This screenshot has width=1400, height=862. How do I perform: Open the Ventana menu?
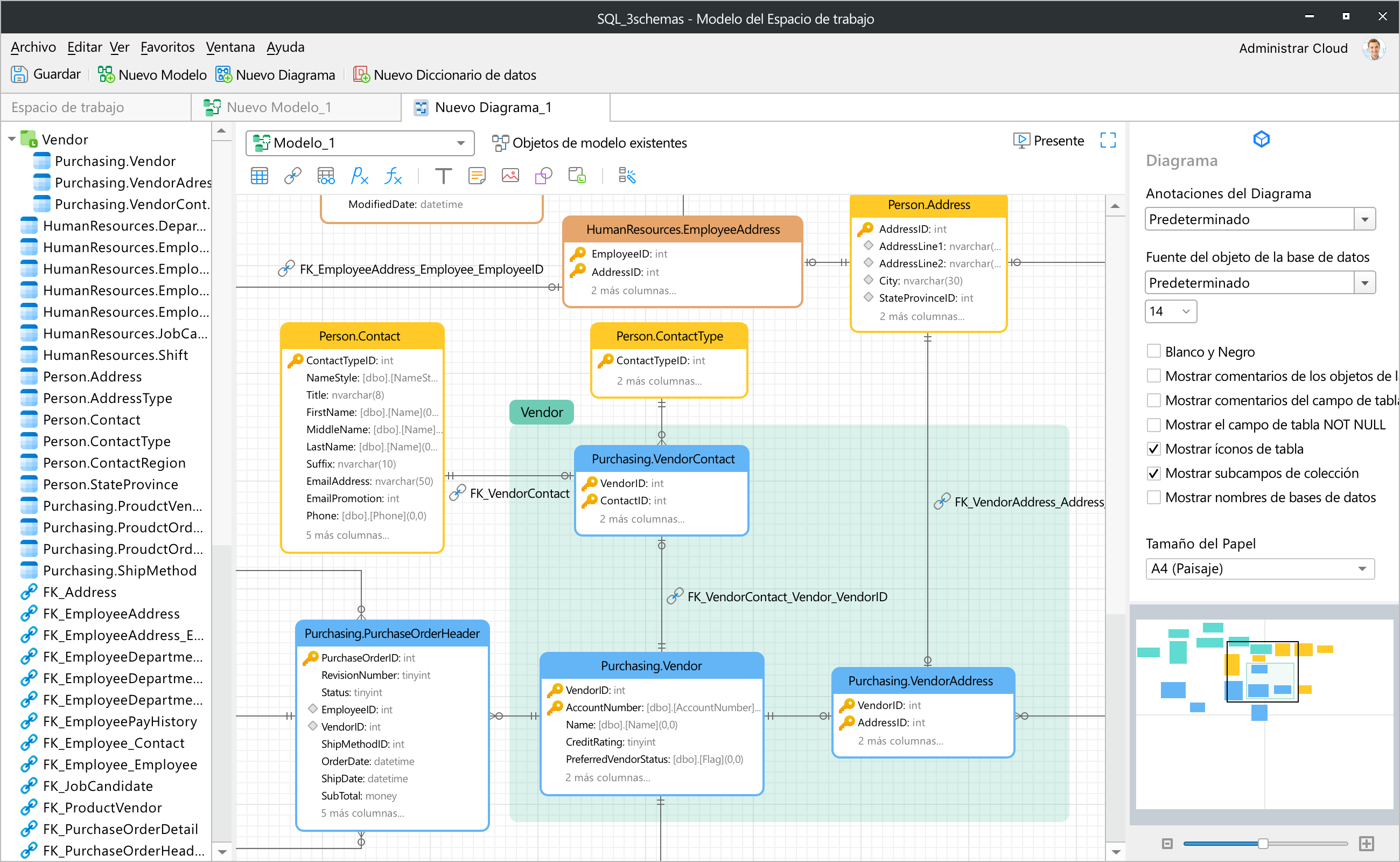[x=229, y=47]
